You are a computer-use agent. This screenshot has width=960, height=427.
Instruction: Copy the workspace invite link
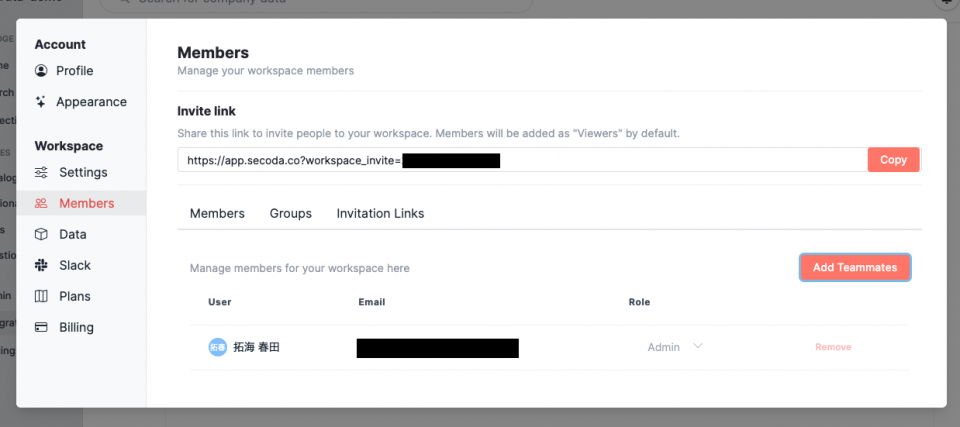click(893, 160)
